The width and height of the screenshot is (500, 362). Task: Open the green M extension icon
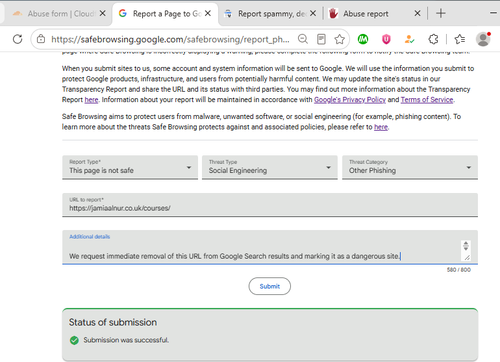[363, 39]
